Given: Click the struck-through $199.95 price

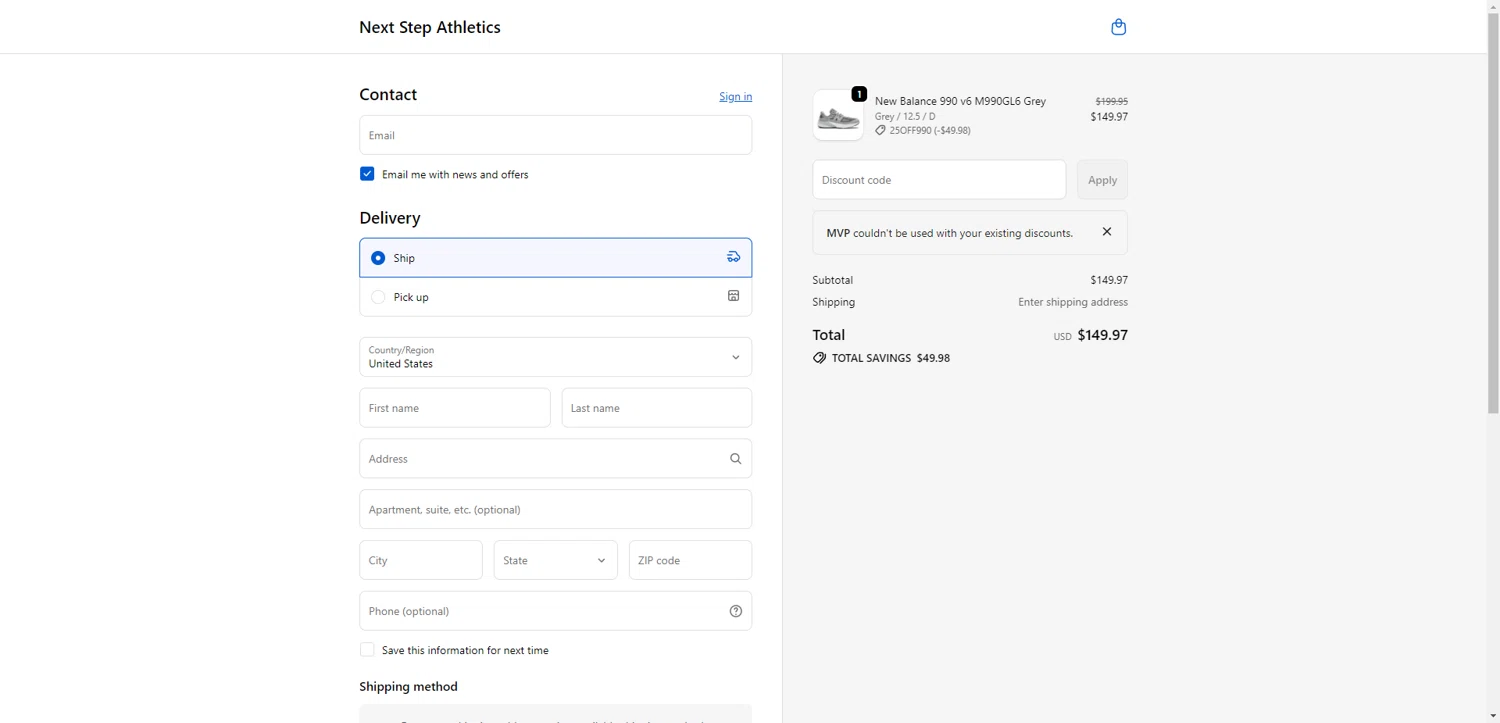Looking at the screenshot, I should 1111,101.
